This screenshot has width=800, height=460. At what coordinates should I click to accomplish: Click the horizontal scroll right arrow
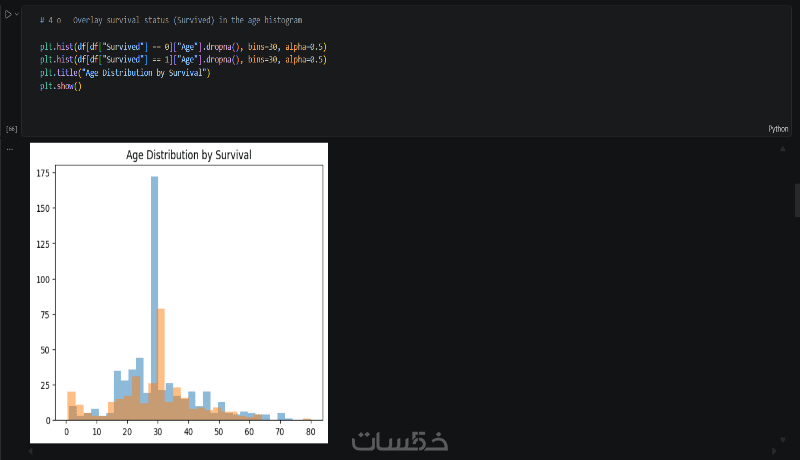pos(774,451)
